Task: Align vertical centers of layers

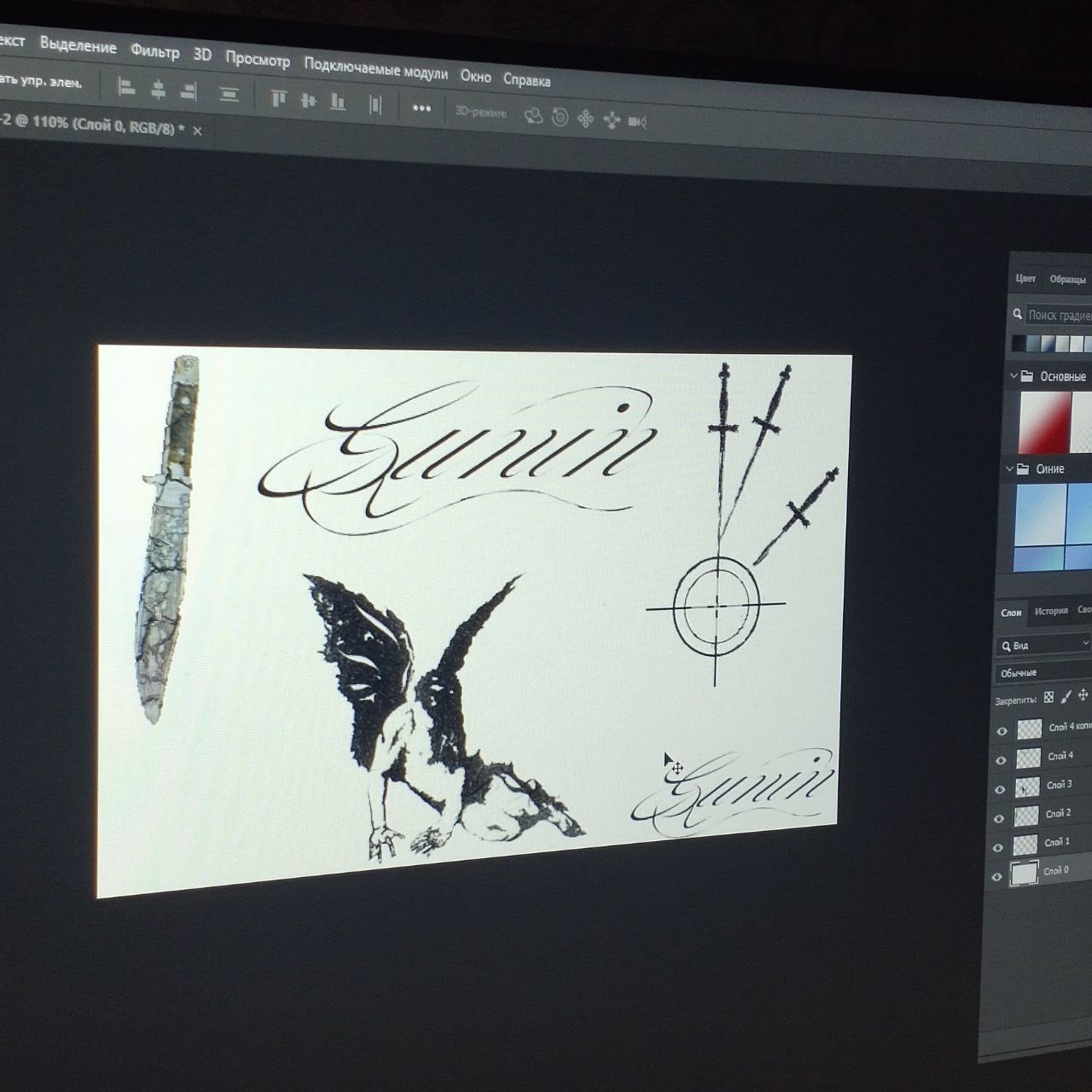Action: point(308,100)
